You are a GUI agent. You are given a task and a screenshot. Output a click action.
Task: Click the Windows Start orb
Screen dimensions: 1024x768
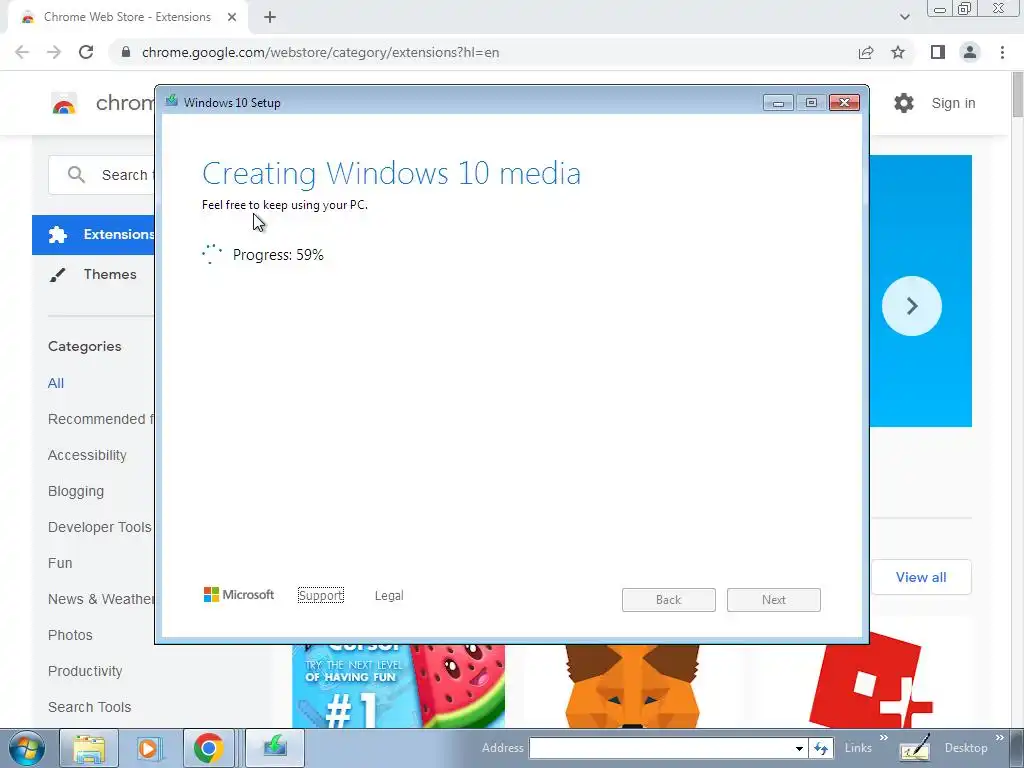tap(27, 748)
